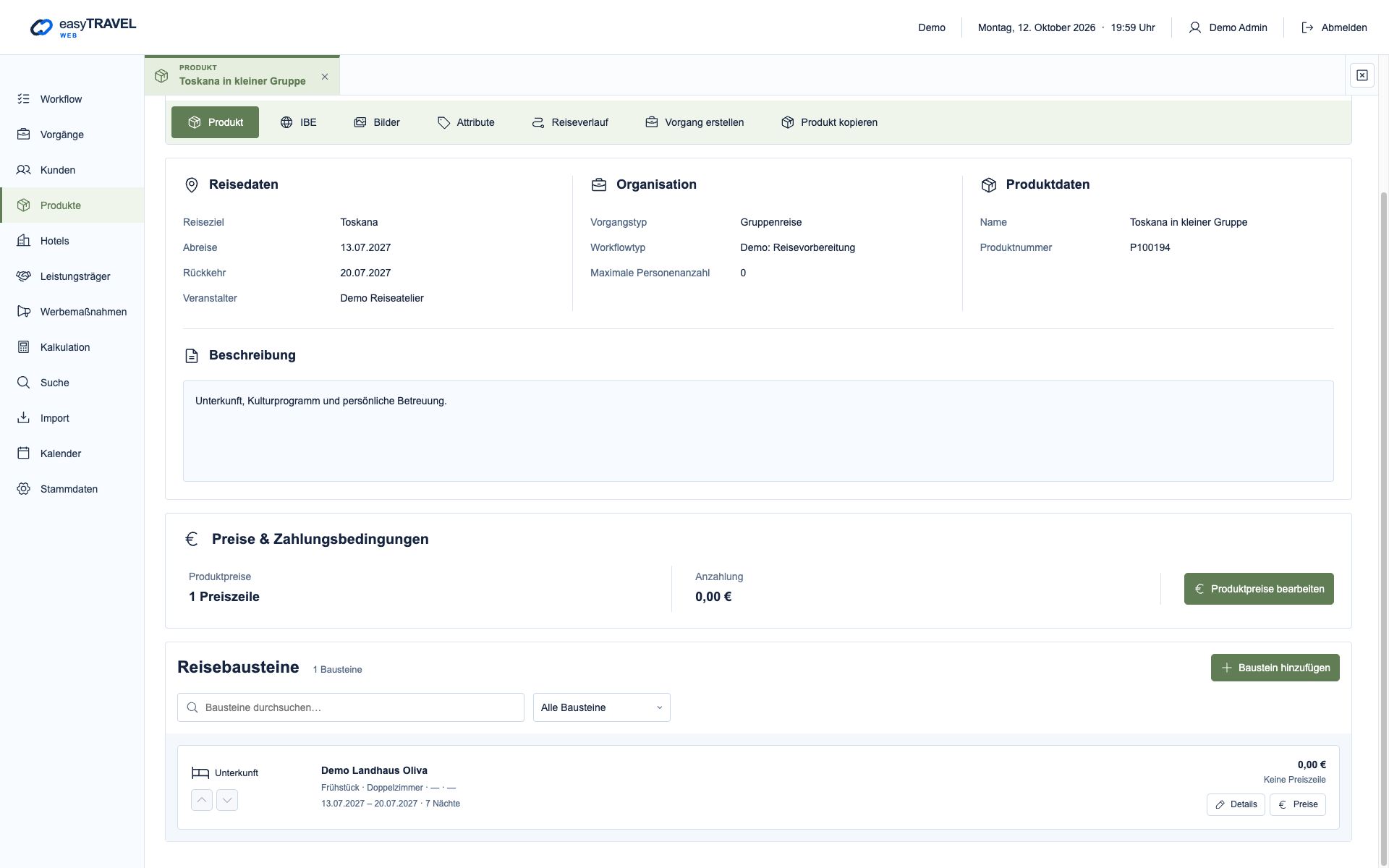1389x868 pixels.
Task: Open Stammdaten gear icon
Action: click(x=24, y=489)
